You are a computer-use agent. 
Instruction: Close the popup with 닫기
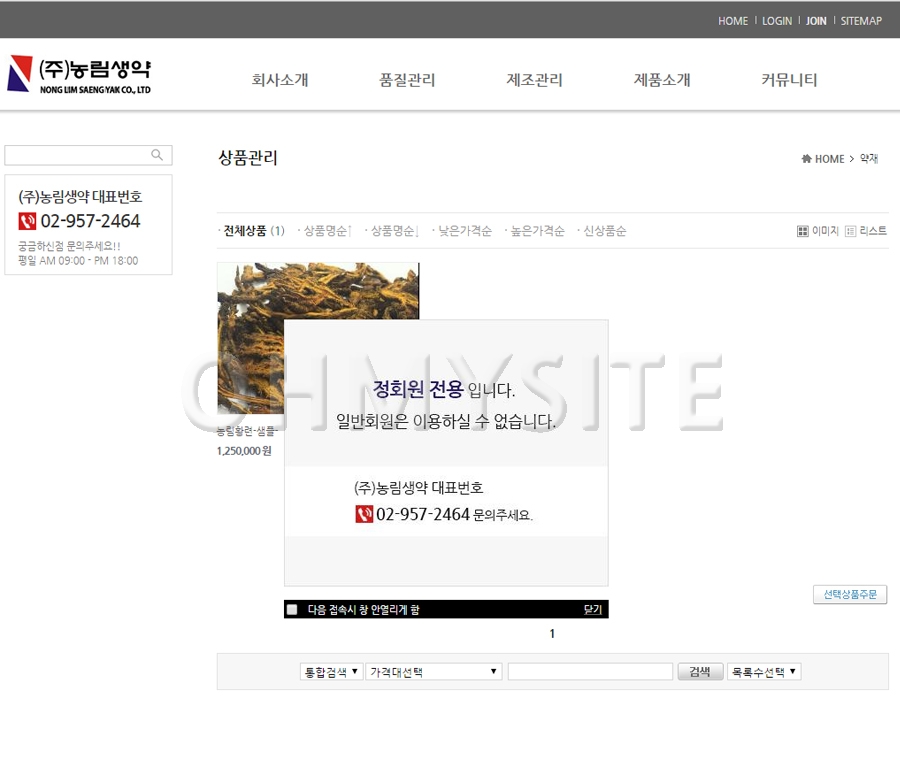point(593,609)
